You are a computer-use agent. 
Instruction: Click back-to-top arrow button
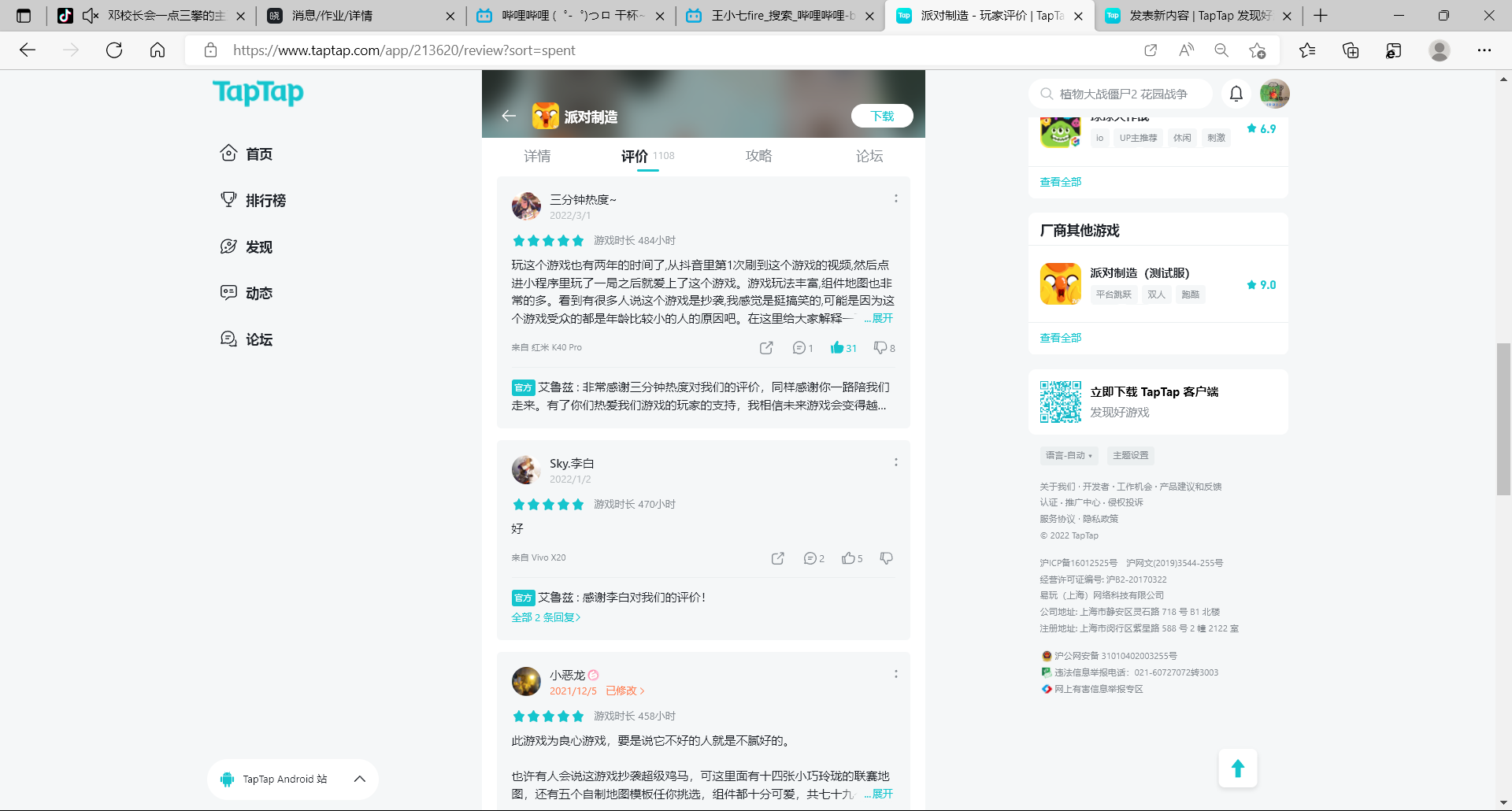pos(1237,768)
